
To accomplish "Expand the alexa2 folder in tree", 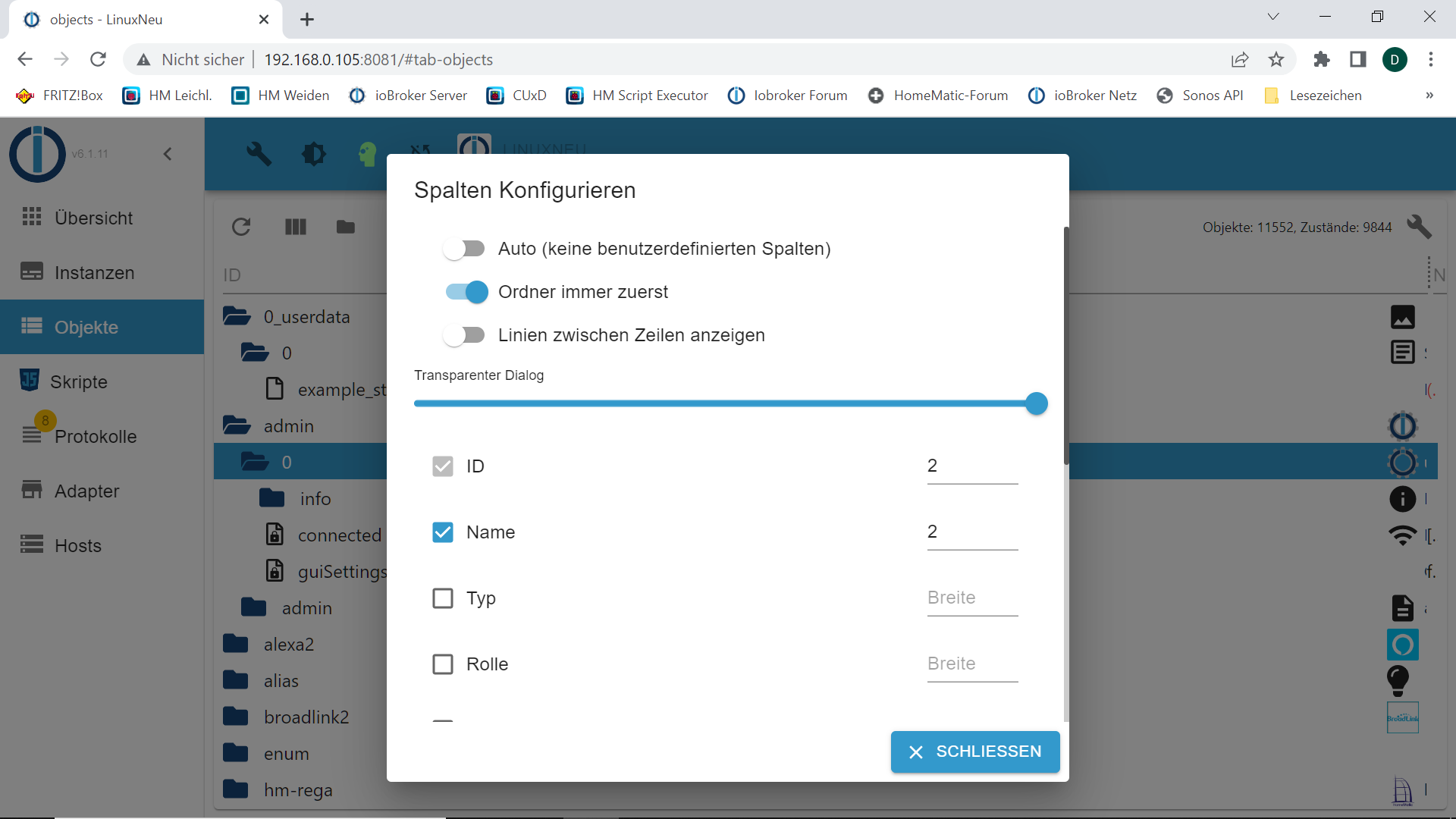I will point(237,645).
